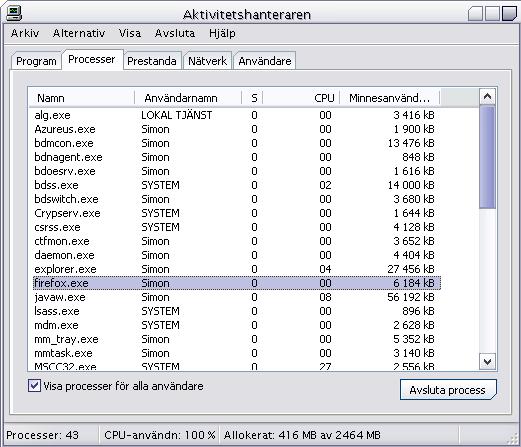Sort processes by the CPU column header

(301, 98)
